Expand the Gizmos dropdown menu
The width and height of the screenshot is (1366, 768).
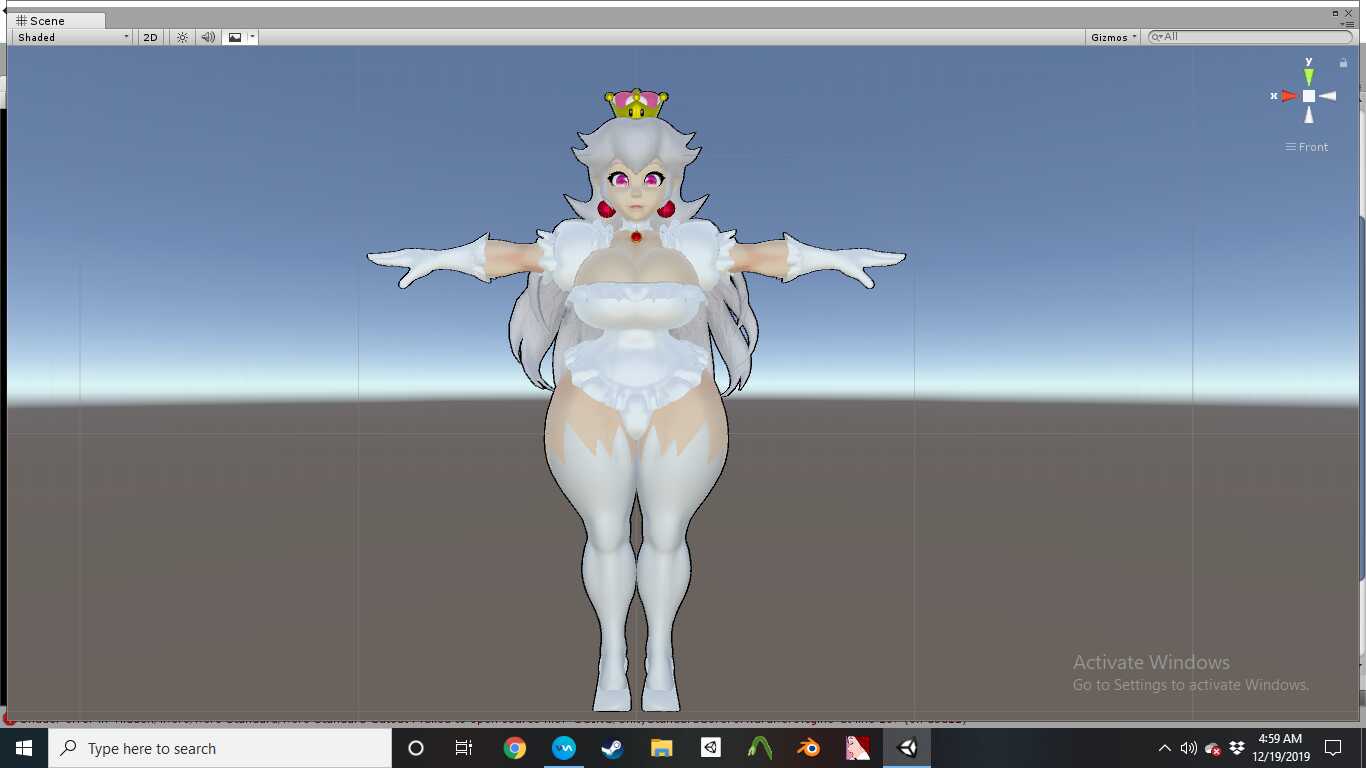click(1114, 37)
